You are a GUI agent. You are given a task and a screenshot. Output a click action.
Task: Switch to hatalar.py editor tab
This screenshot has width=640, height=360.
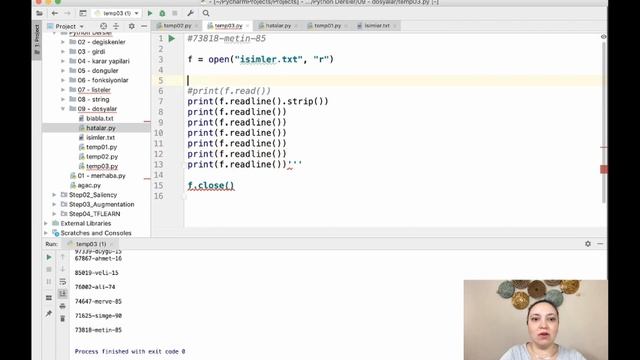[278, 25]
